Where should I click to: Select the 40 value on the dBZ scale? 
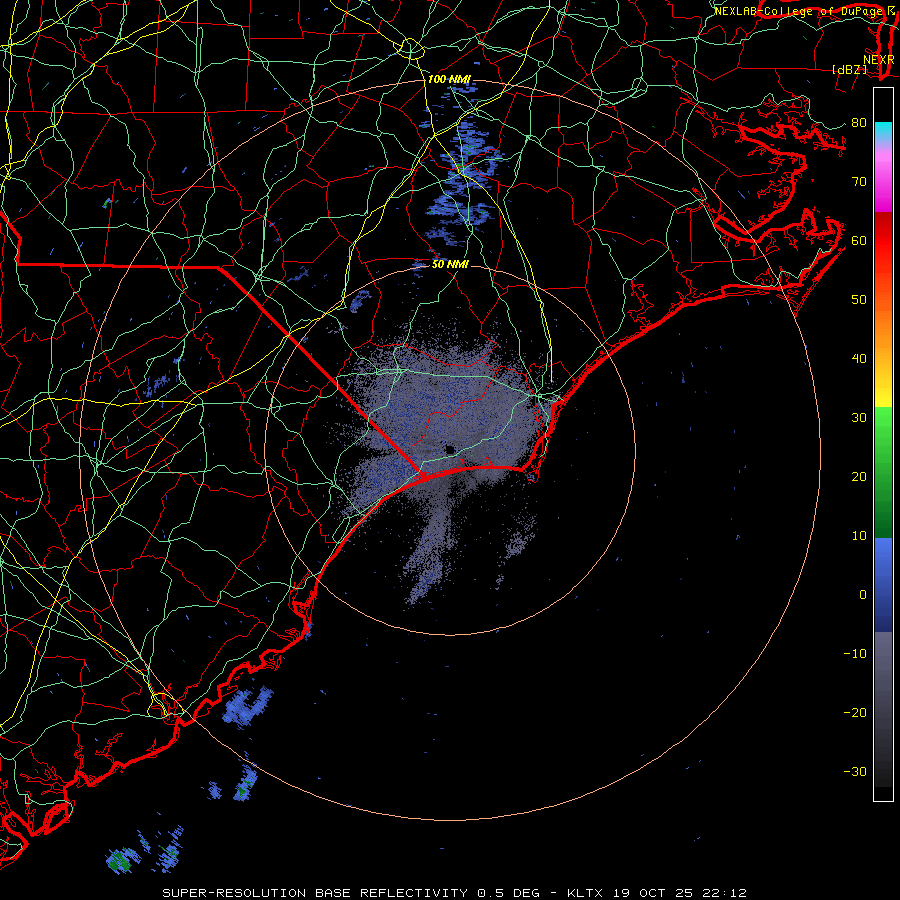[x=859, y=358]
